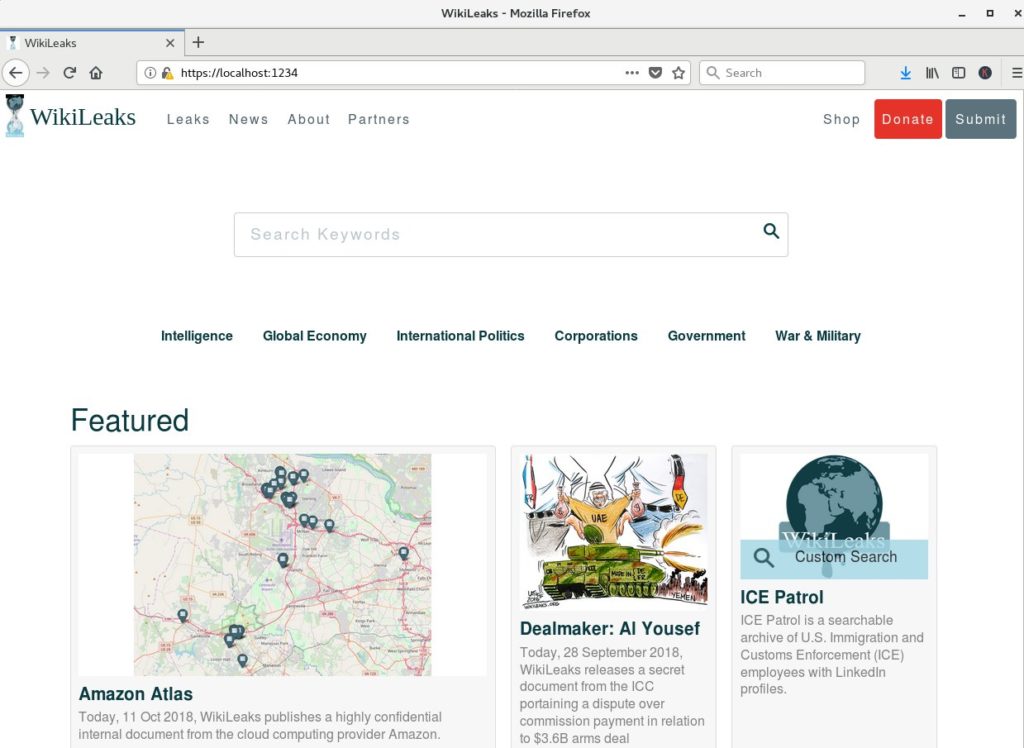Expand the page actions ellipsis menu

tap(632, 73)
